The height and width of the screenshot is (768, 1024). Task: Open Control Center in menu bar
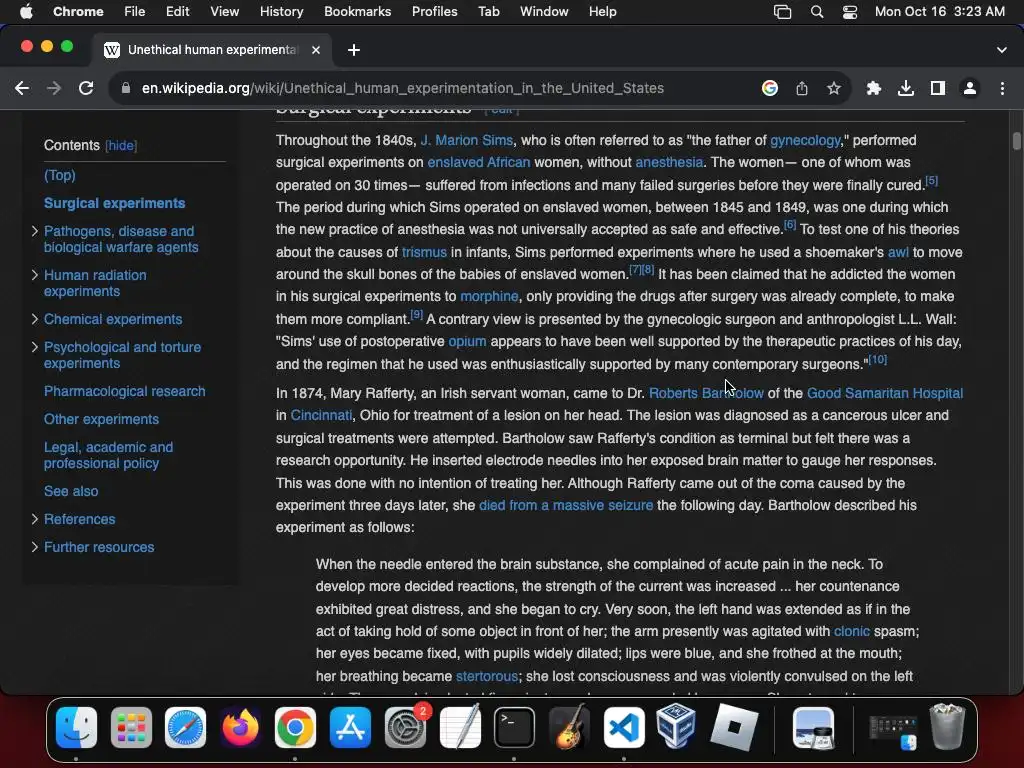tap(850, 12)
